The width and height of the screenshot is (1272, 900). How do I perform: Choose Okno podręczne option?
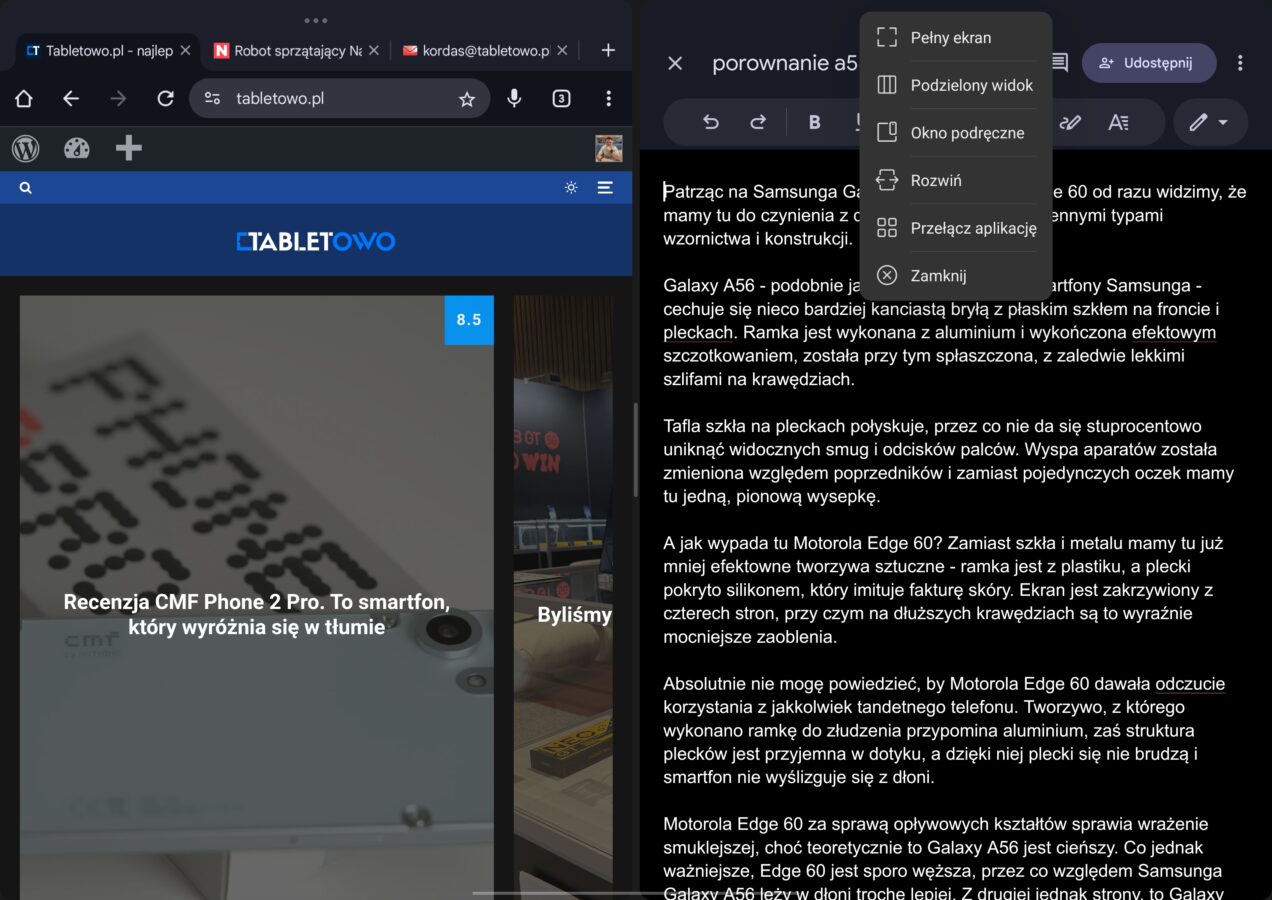[x=956, y=133]
